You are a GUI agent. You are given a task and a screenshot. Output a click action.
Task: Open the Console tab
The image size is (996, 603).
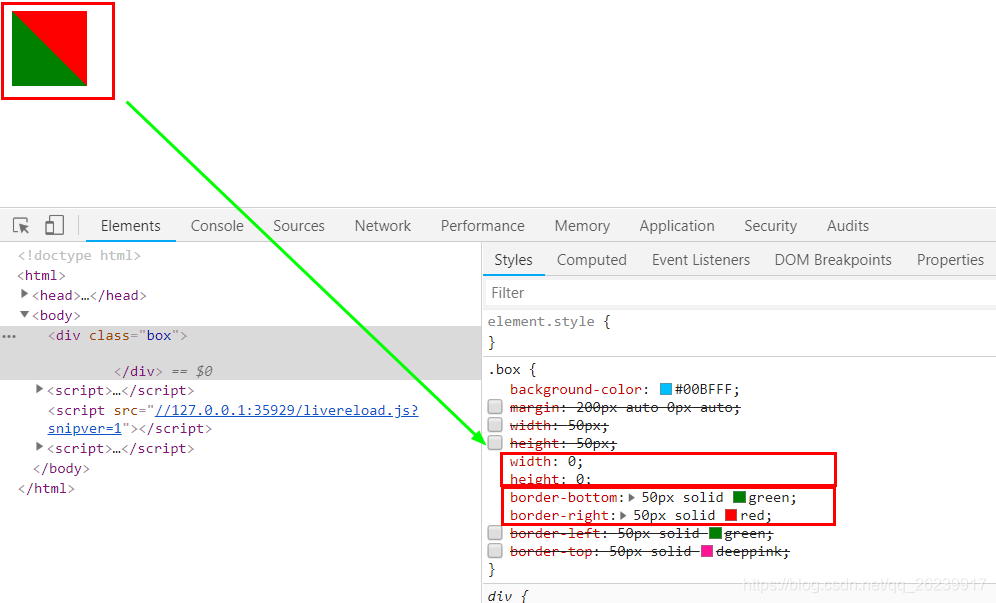(217, 226)
